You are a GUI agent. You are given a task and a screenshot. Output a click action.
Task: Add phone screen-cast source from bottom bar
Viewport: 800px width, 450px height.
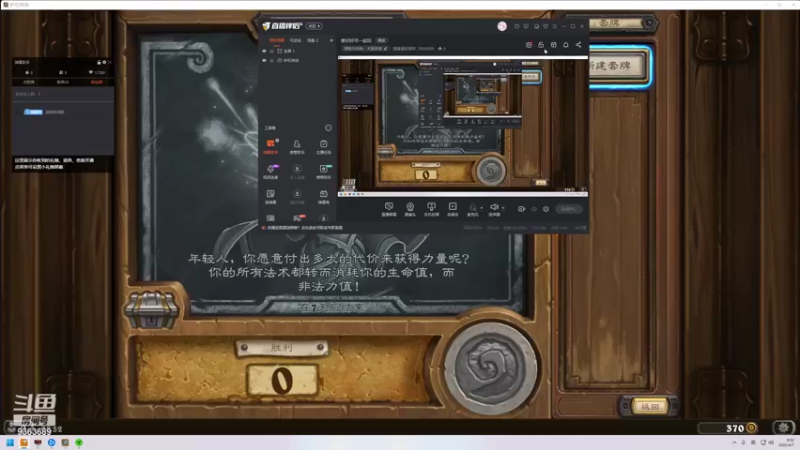coord(431,209)
